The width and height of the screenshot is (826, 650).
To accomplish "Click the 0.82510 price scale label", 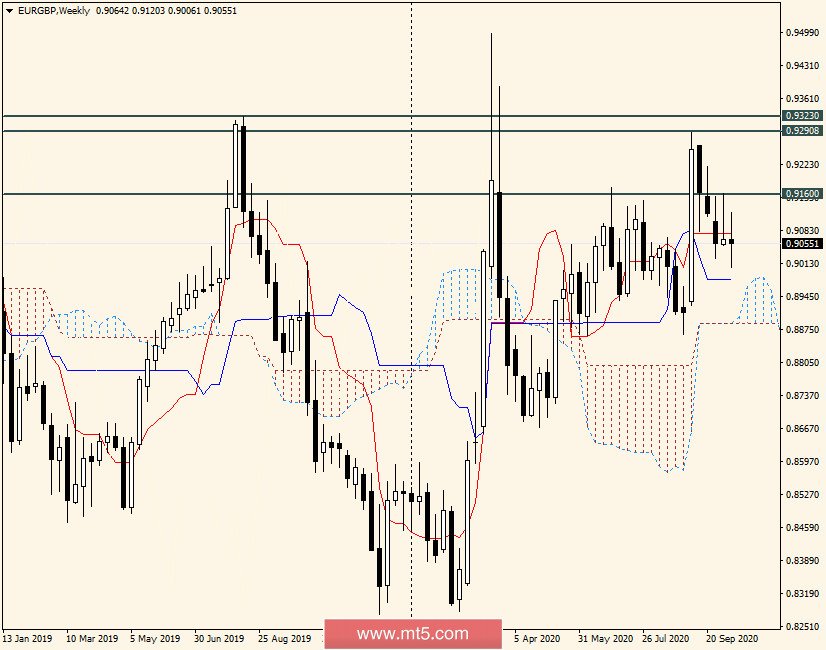I will [x=803, y=627].
